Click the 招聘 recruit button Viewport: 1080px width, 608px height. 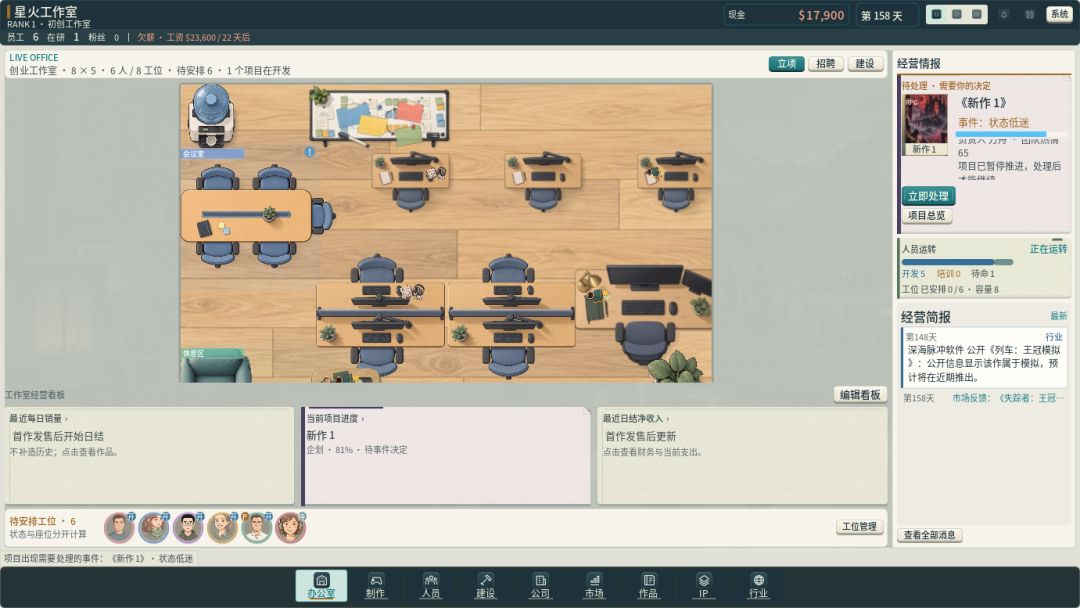(825, 64)
